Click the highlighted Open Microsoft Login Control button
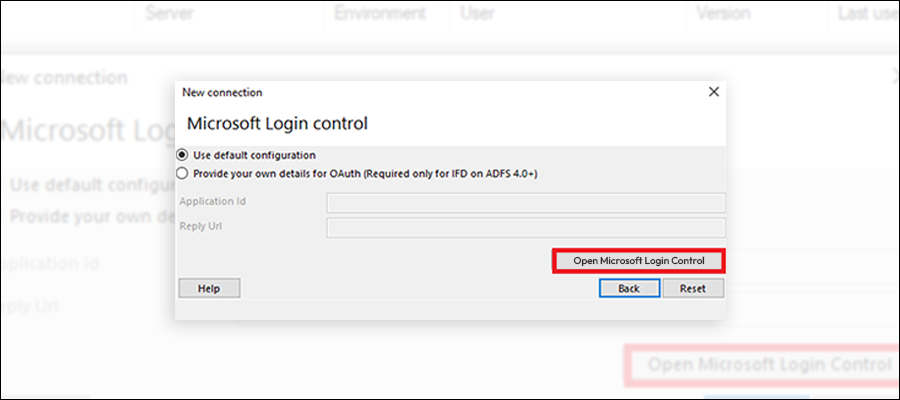Image resolution: width=900 pixels, height=400 pixels. [639, 261]
